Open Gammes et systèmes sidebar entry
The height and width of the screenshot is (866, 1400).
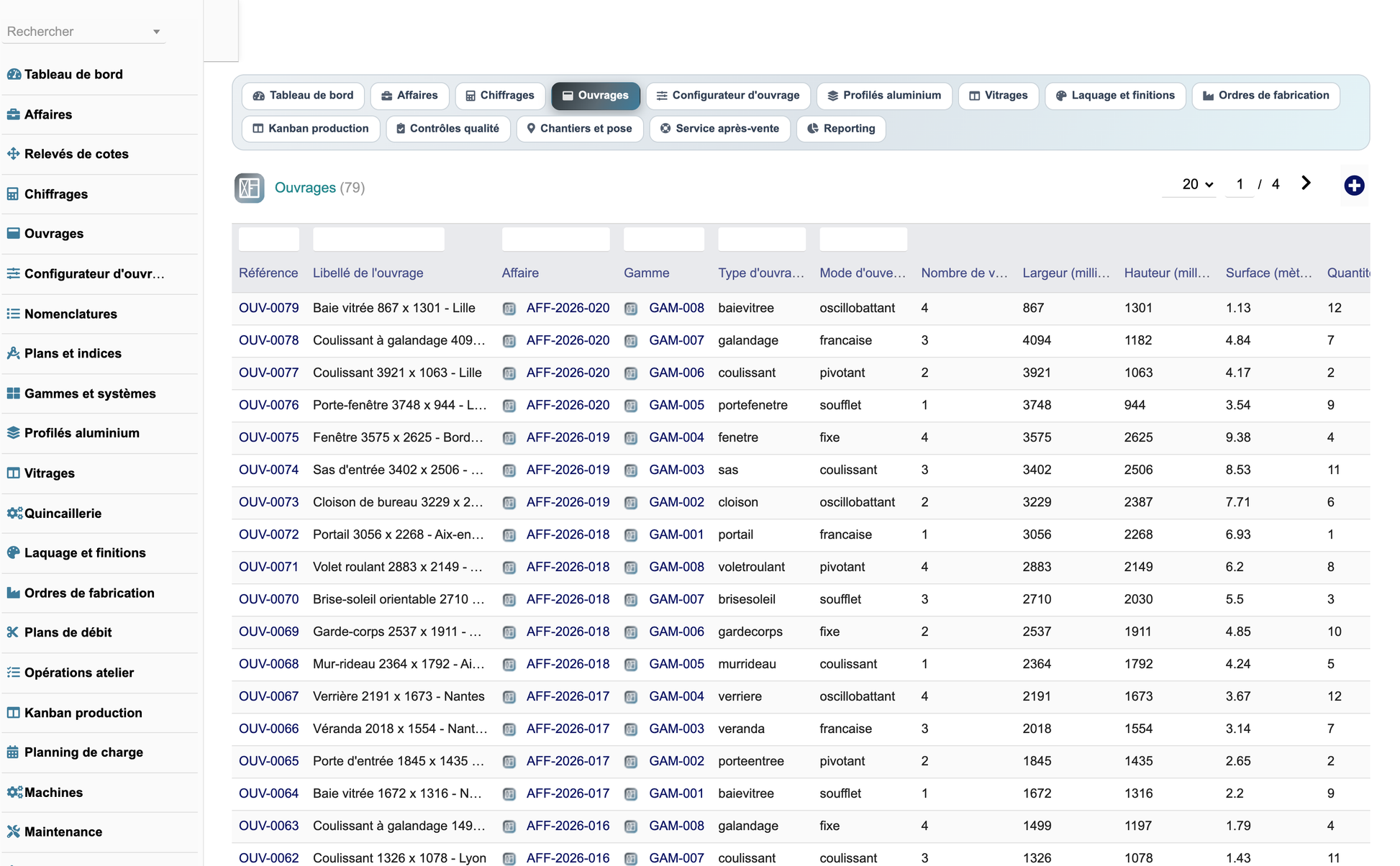90,393
